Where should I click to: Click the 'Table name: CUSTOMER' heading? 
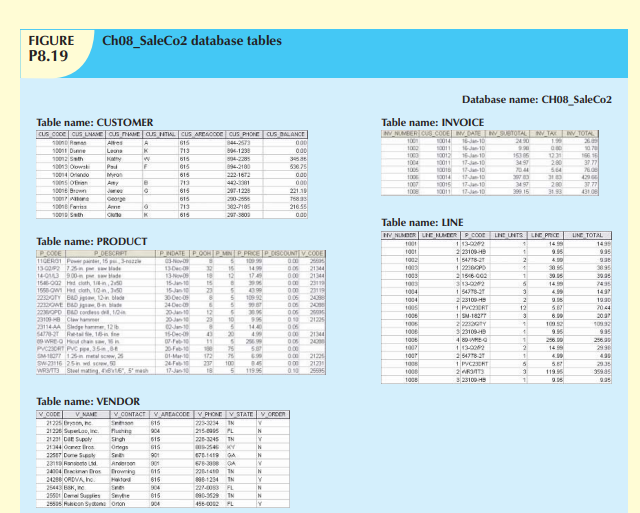point(95,121)
